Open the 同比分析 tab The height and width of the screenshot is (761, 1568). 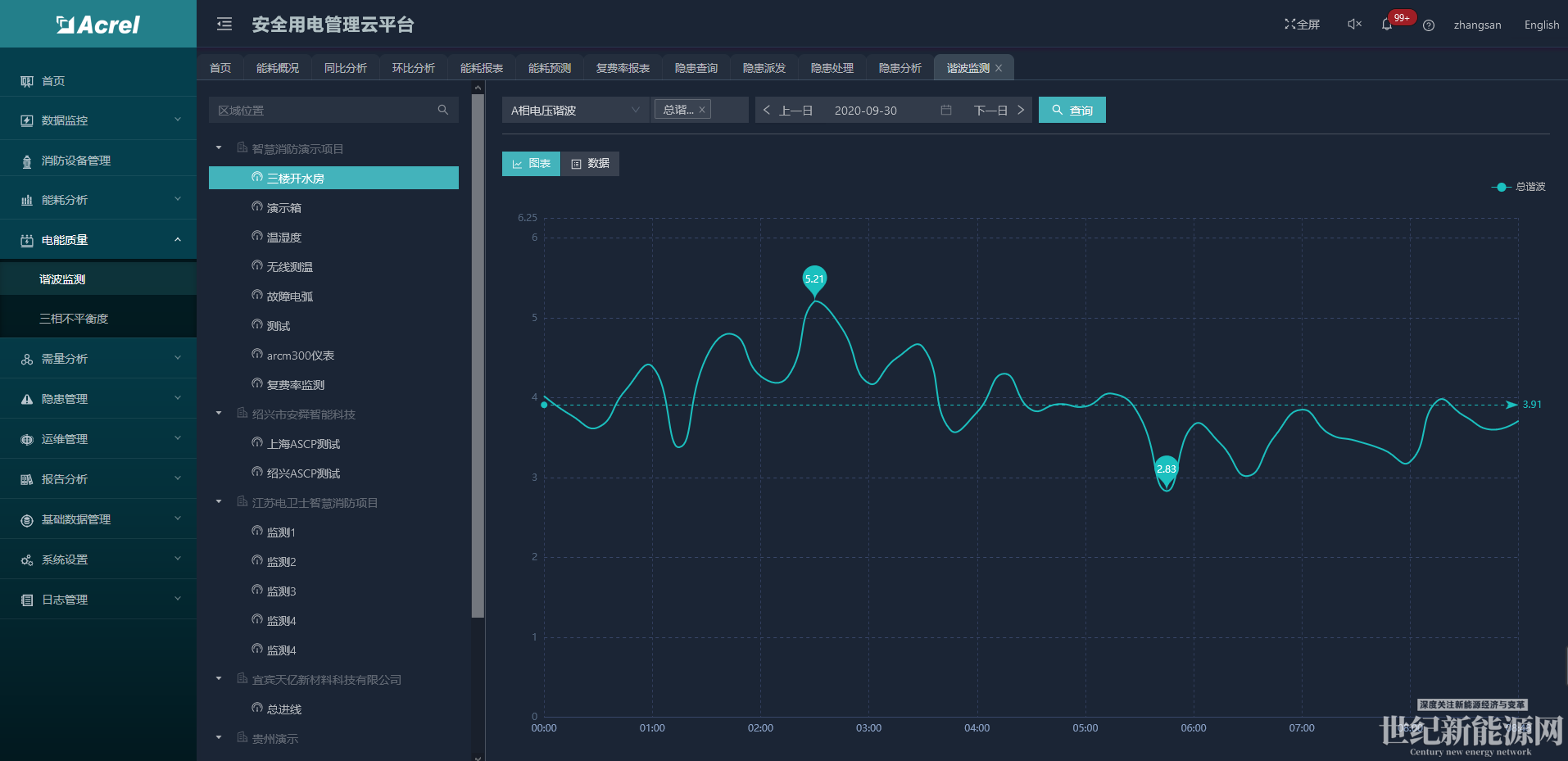[346, 68]
